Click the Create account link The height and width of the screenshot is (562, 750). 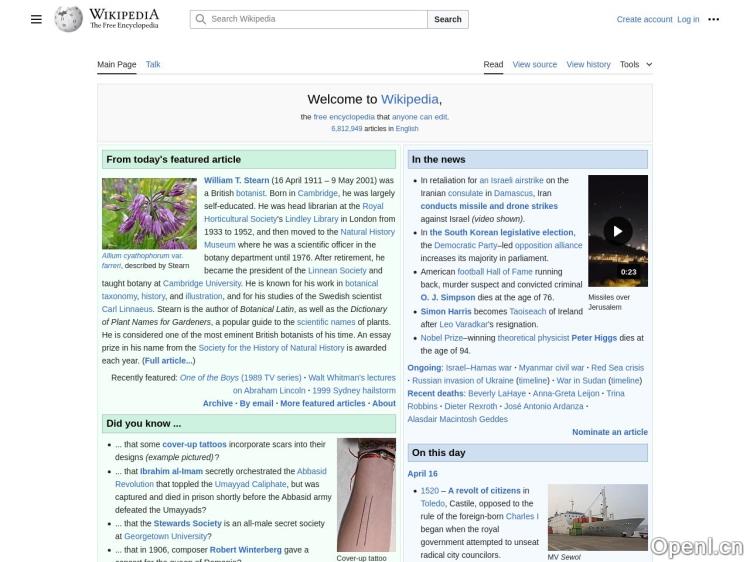click(x=644, y=19)
